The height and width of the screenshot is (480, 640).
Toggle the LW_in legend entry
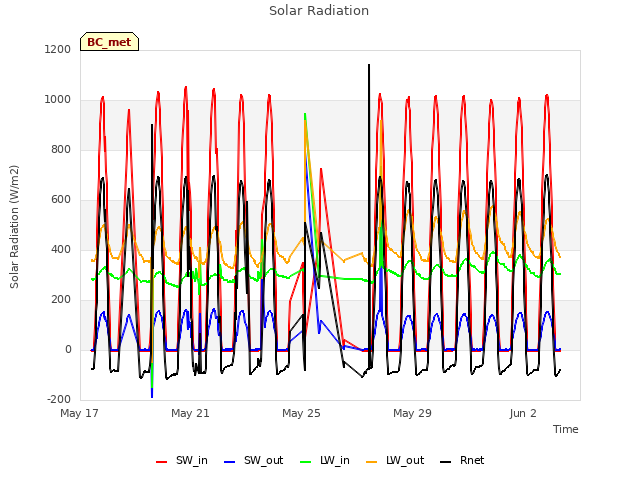click(325, 461)
